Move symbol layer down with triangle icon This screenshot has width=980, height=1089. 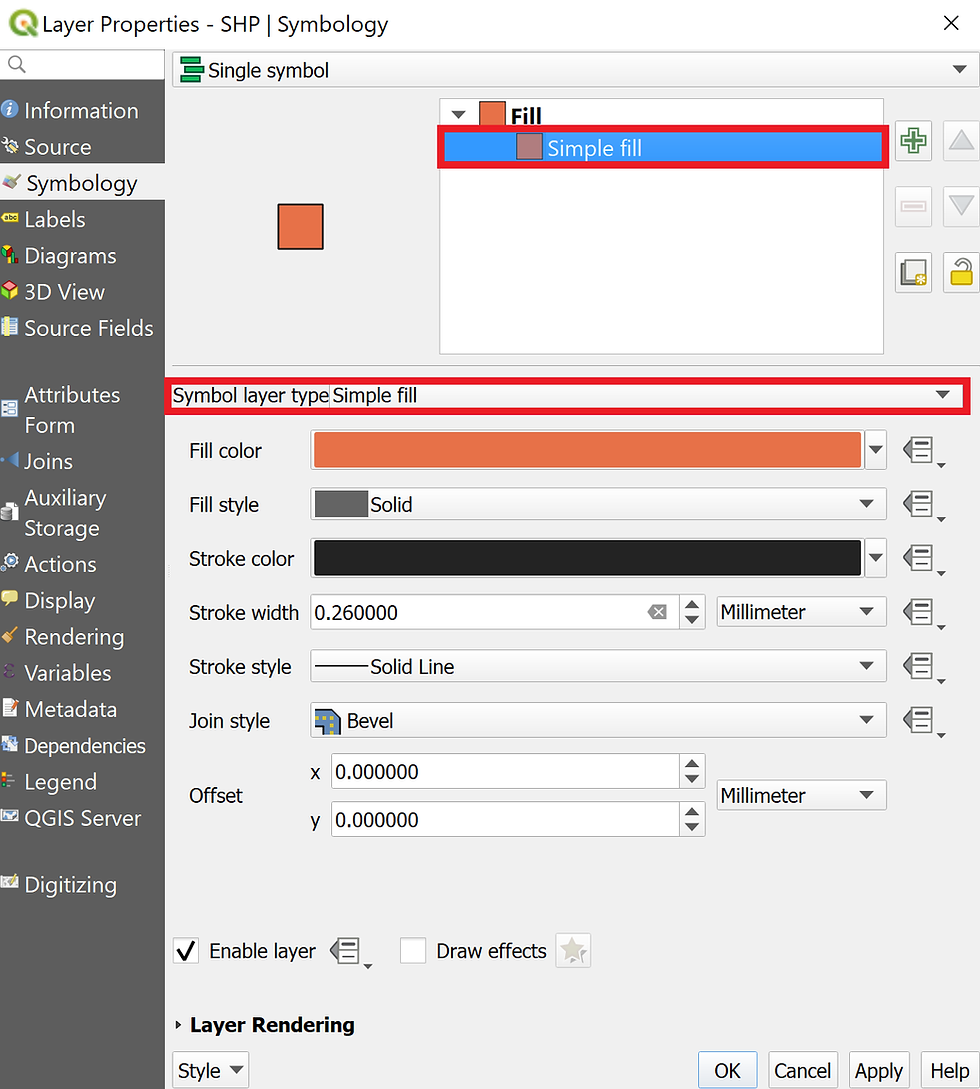coord(961,206)
